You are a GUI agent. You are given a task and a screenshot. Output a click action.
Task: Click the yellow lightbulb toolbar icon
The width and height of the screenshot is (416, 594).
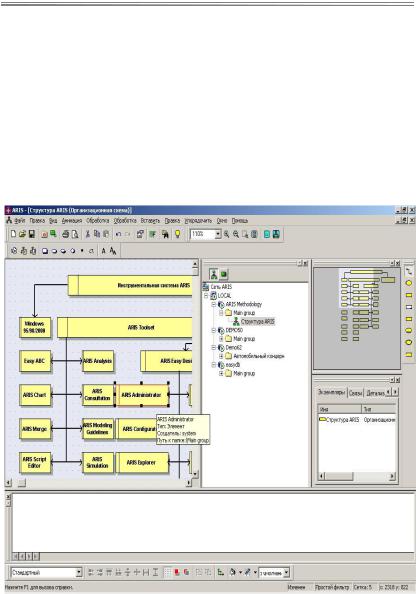pos(177,234)
